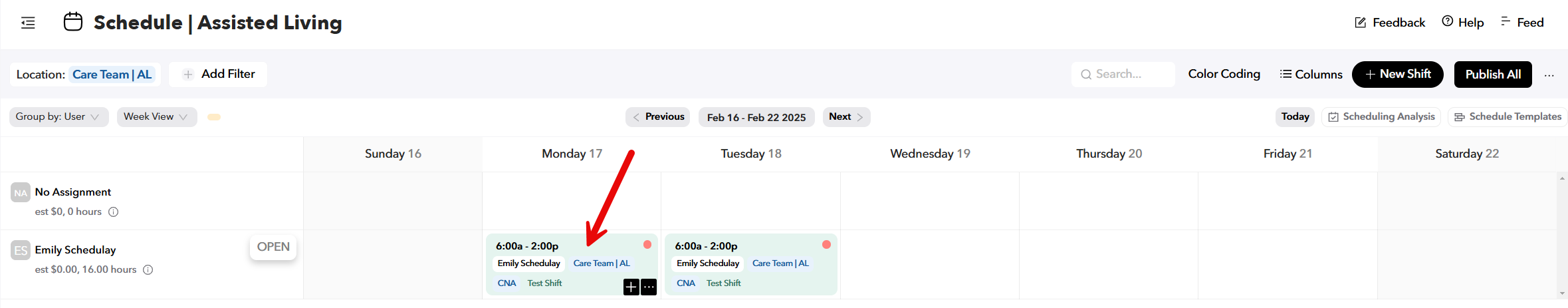The height and width of the screenshot is (308, 1568).
Task: Open Schedule Templates
Action: pyautogui.click(x=1508, y=117)
